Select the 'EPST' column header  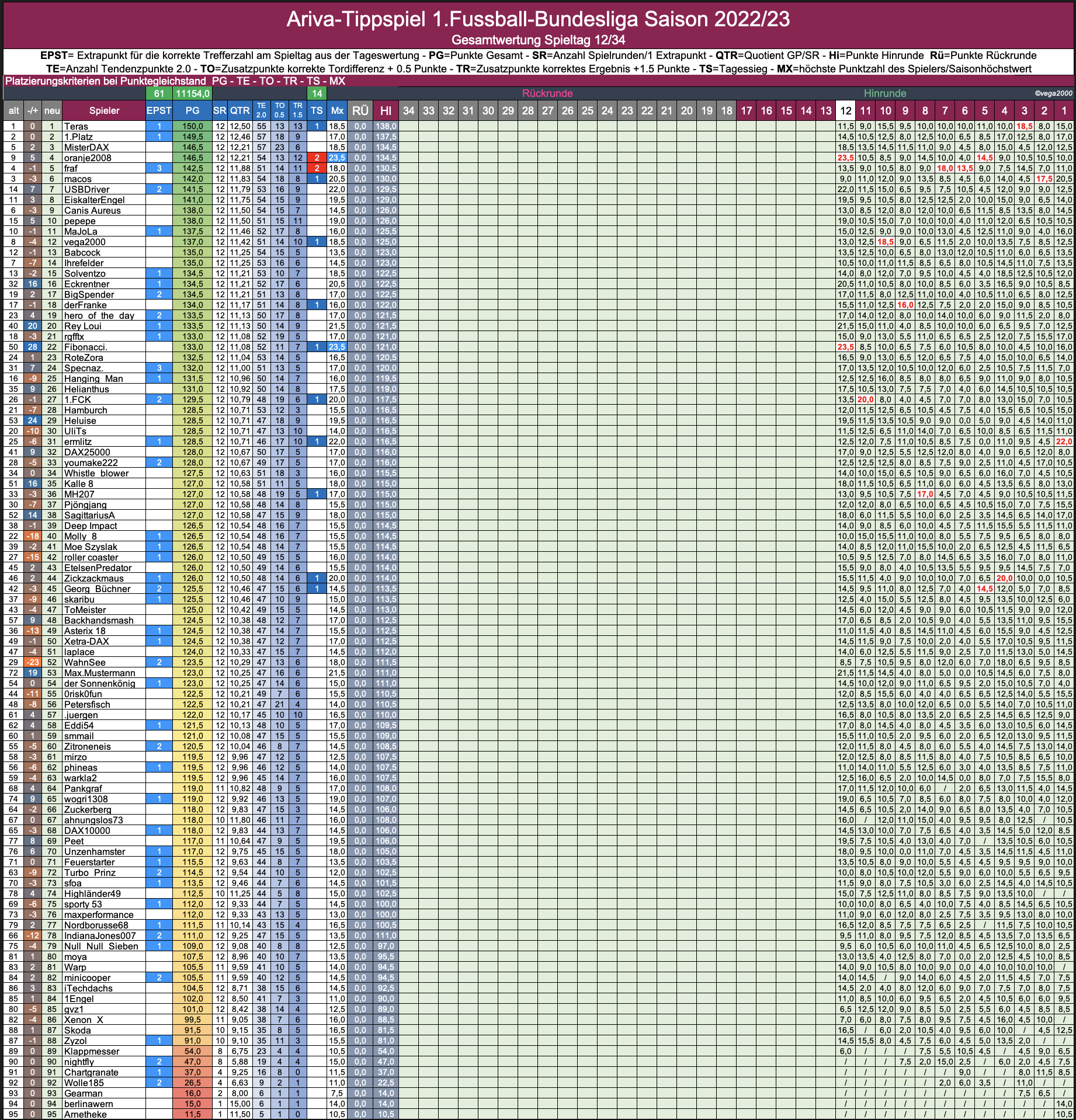(x=159, y=110)
